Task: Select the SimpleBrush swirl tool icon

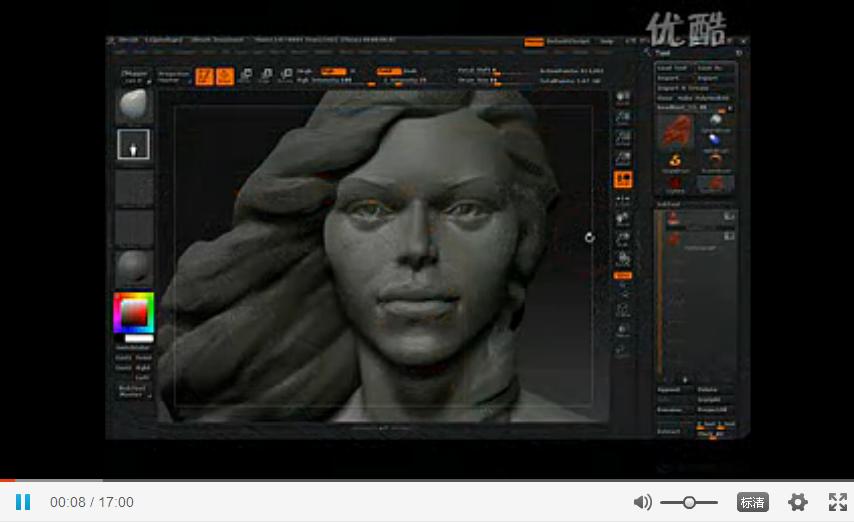Action: click(x=675, y=161)
